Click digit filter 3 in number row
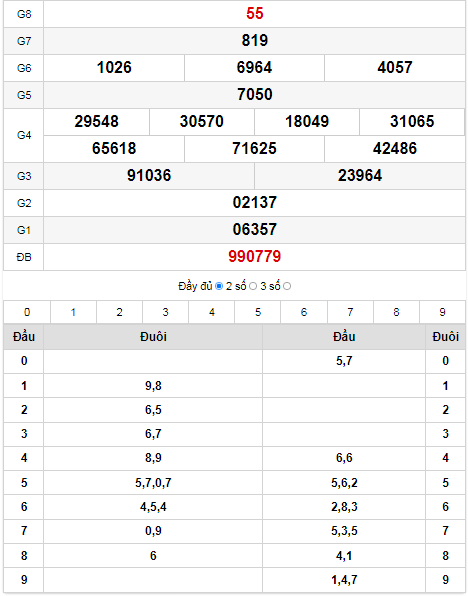Screen dimensions: 468x596 coord(165,312)
